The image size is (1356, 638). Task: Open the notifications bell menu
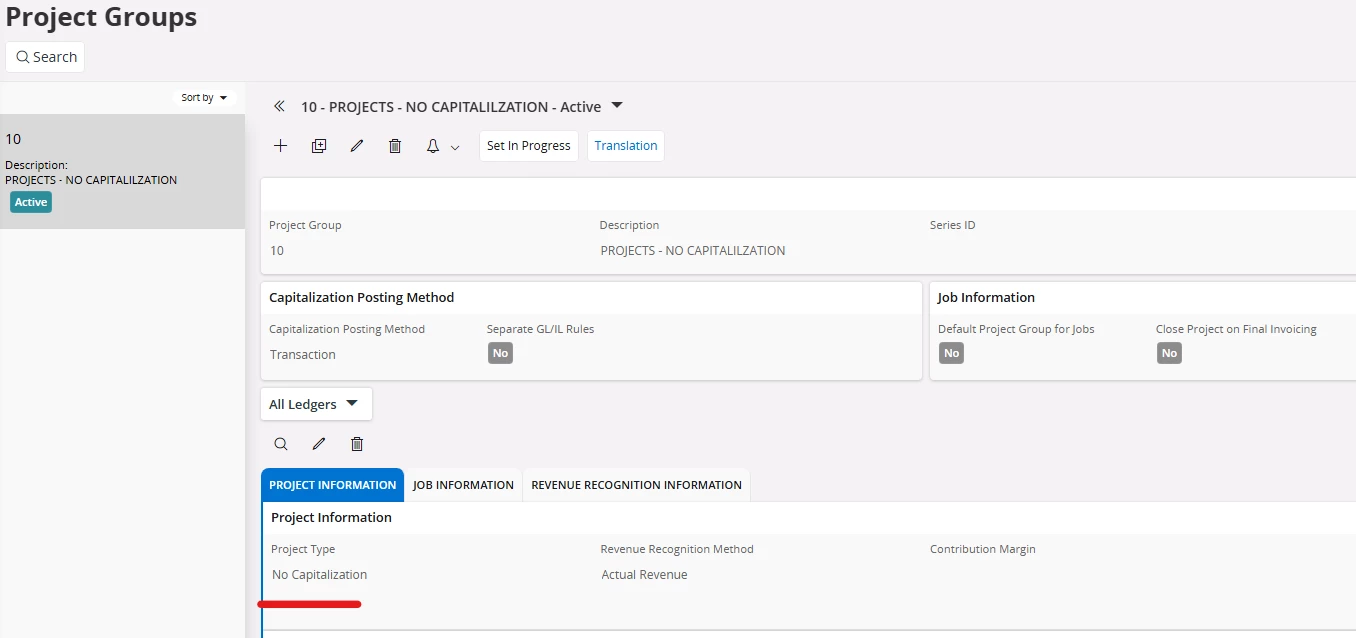pyautogui.click(x=442, y=146)
